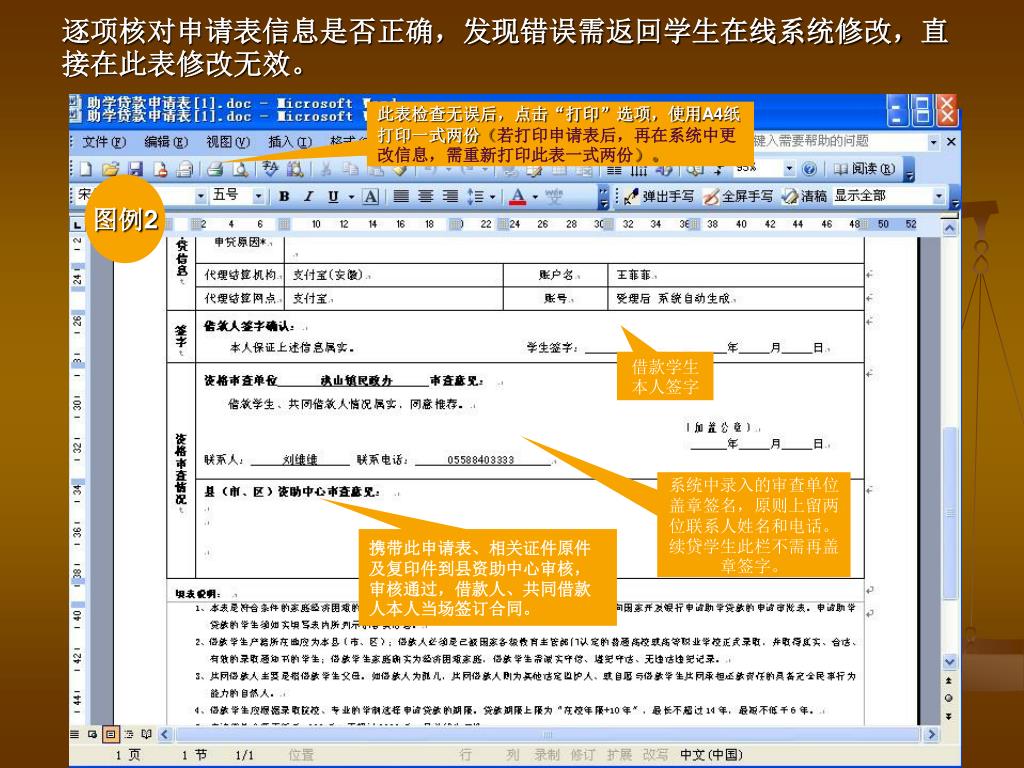Click the Print icon in toolbar
The height and width of the screenshot is (768, 1024).
(215, 169)
